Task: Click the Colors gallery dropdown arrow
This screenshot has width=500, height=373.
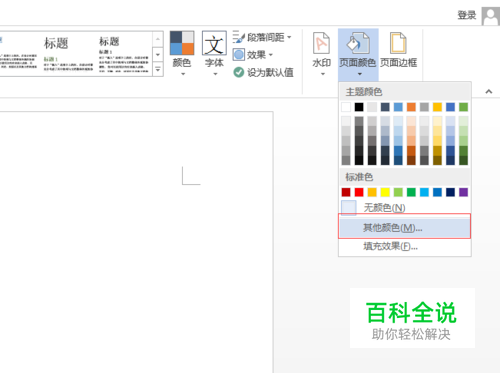Action: click(183, 74)
